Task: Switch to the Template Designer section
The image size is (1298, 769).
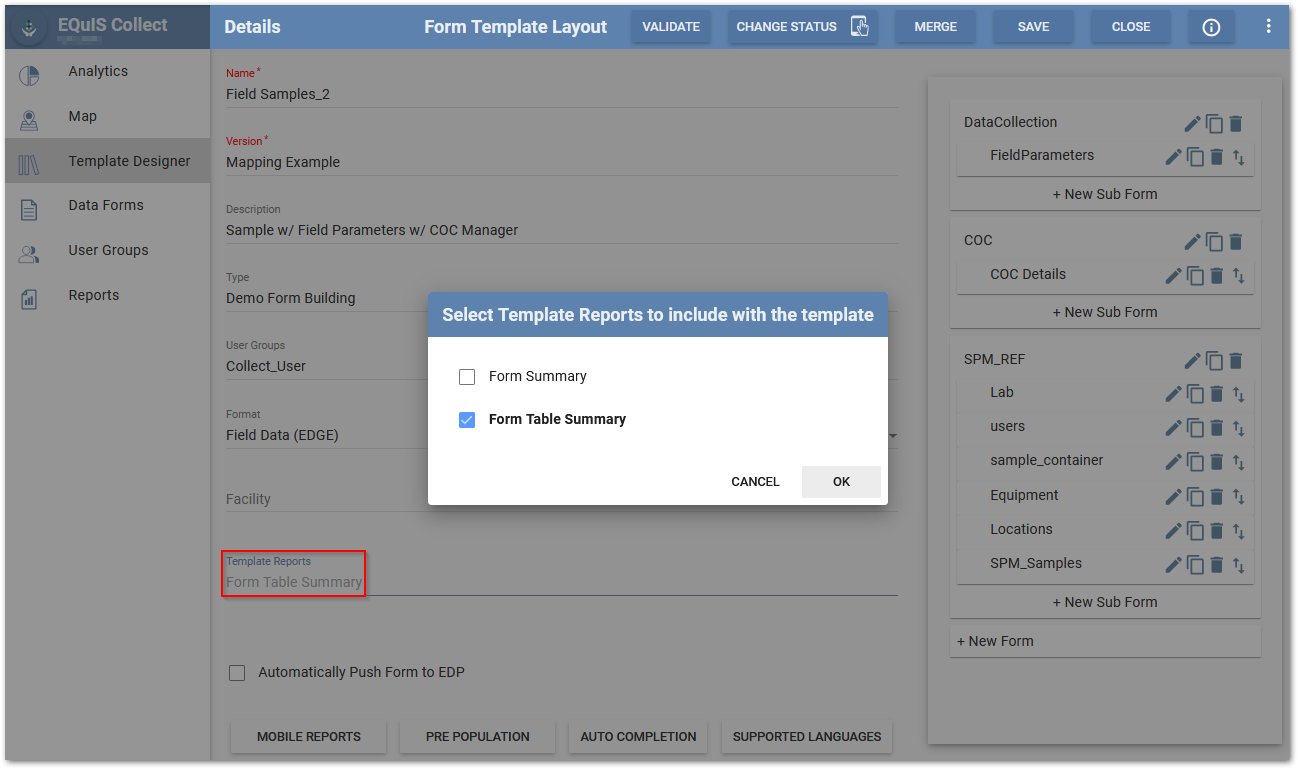Action: [130, 160]
